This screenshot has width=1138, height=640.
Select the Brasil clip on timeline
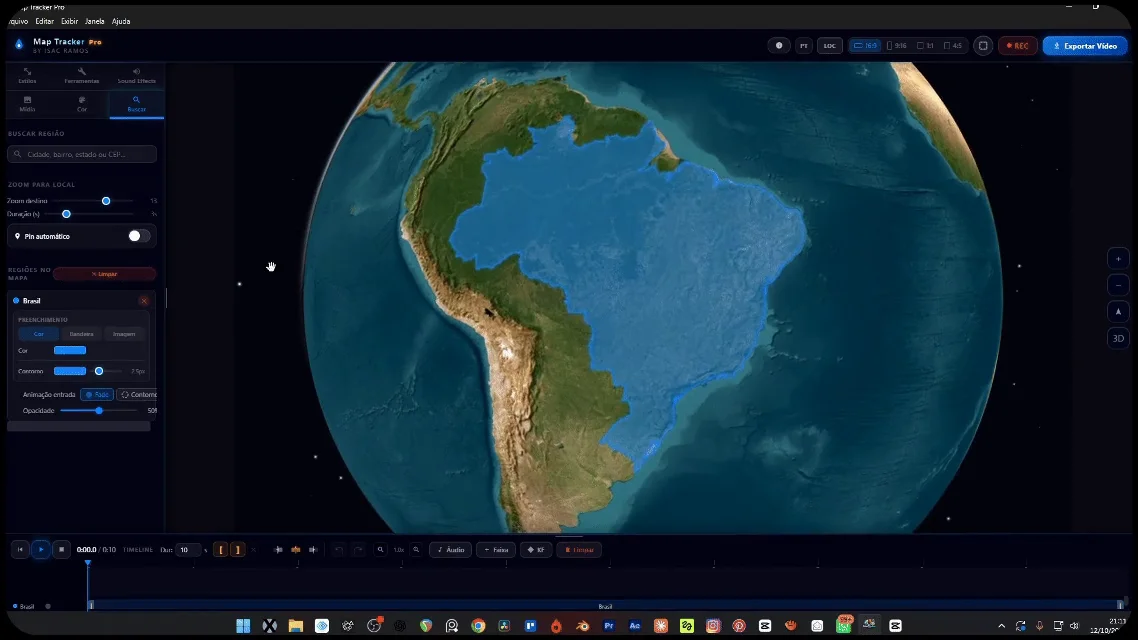(x=605, y=606)
